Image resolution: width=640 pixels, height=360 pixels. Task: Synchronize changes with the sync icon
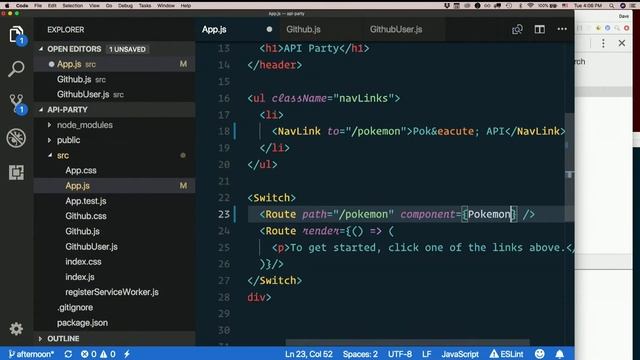point(68,354)
